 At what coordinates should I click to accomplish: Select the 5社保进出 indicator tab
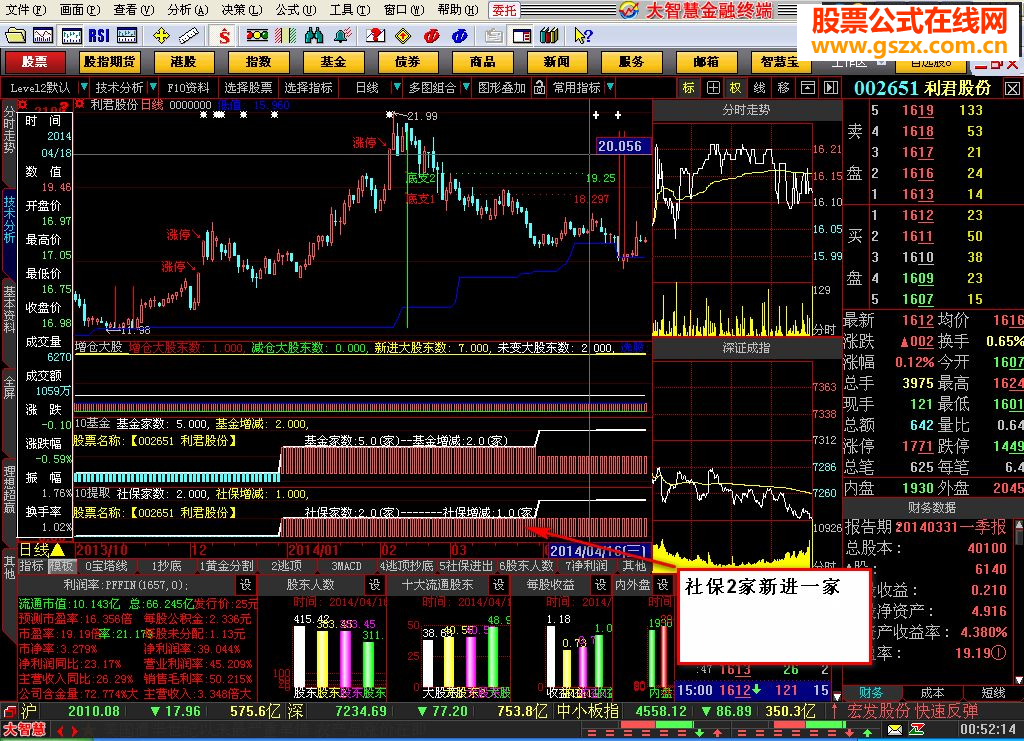[x=466, y=566]
